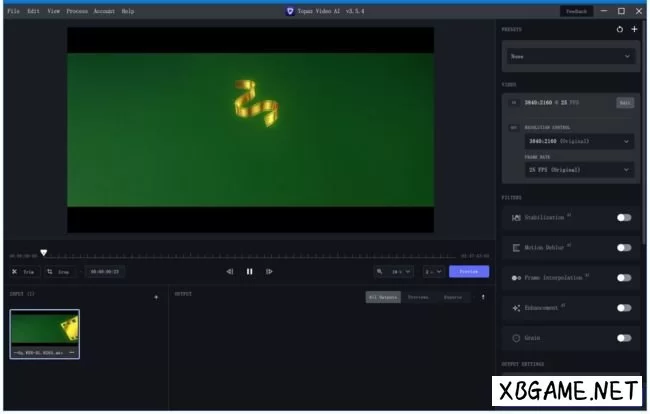
Task: Expand the output resolution dropdown
Action: (x=579, y=141)
